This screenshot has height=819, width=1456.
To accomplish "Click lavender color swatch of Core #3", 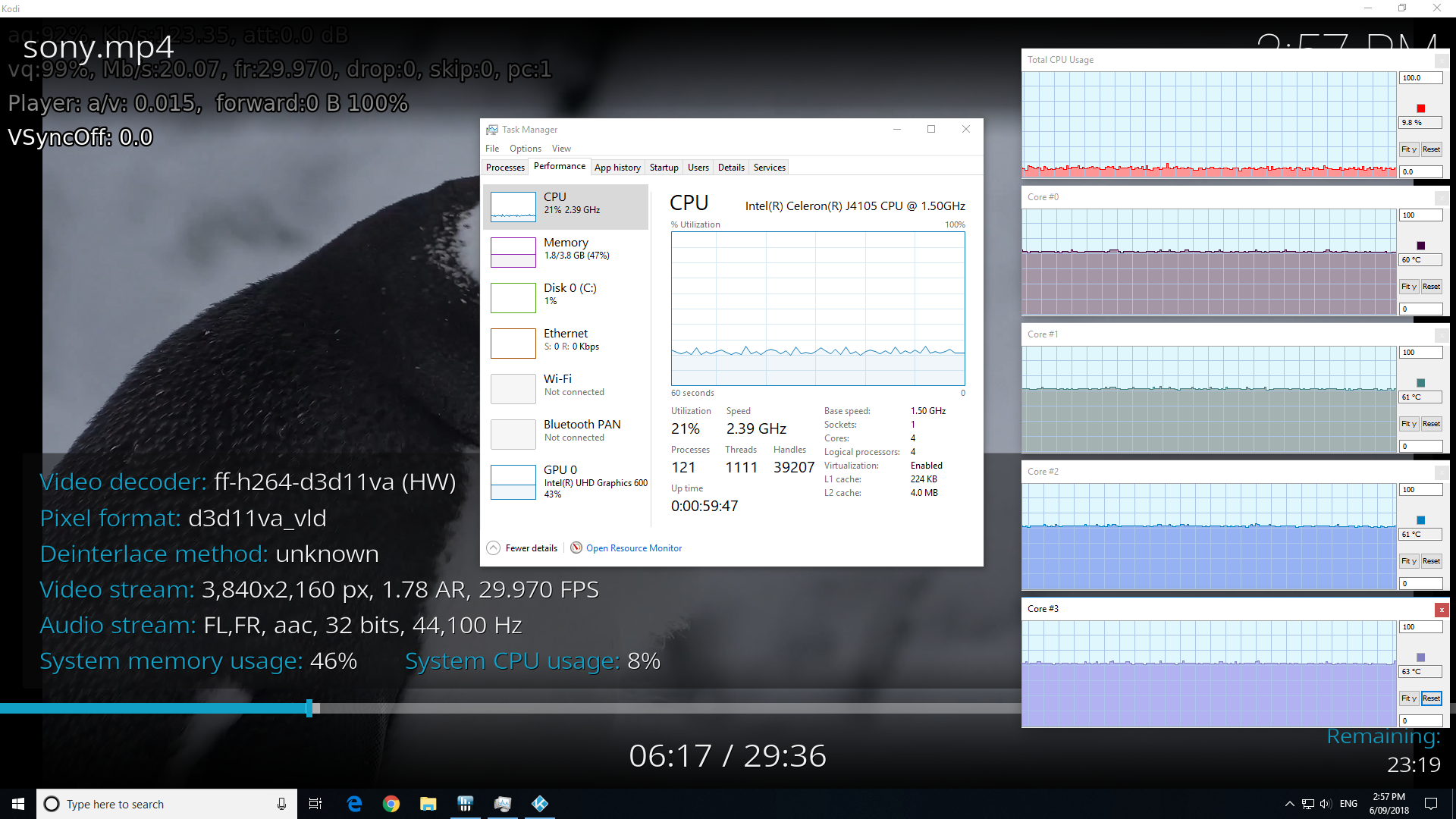I will point(1421,657).
